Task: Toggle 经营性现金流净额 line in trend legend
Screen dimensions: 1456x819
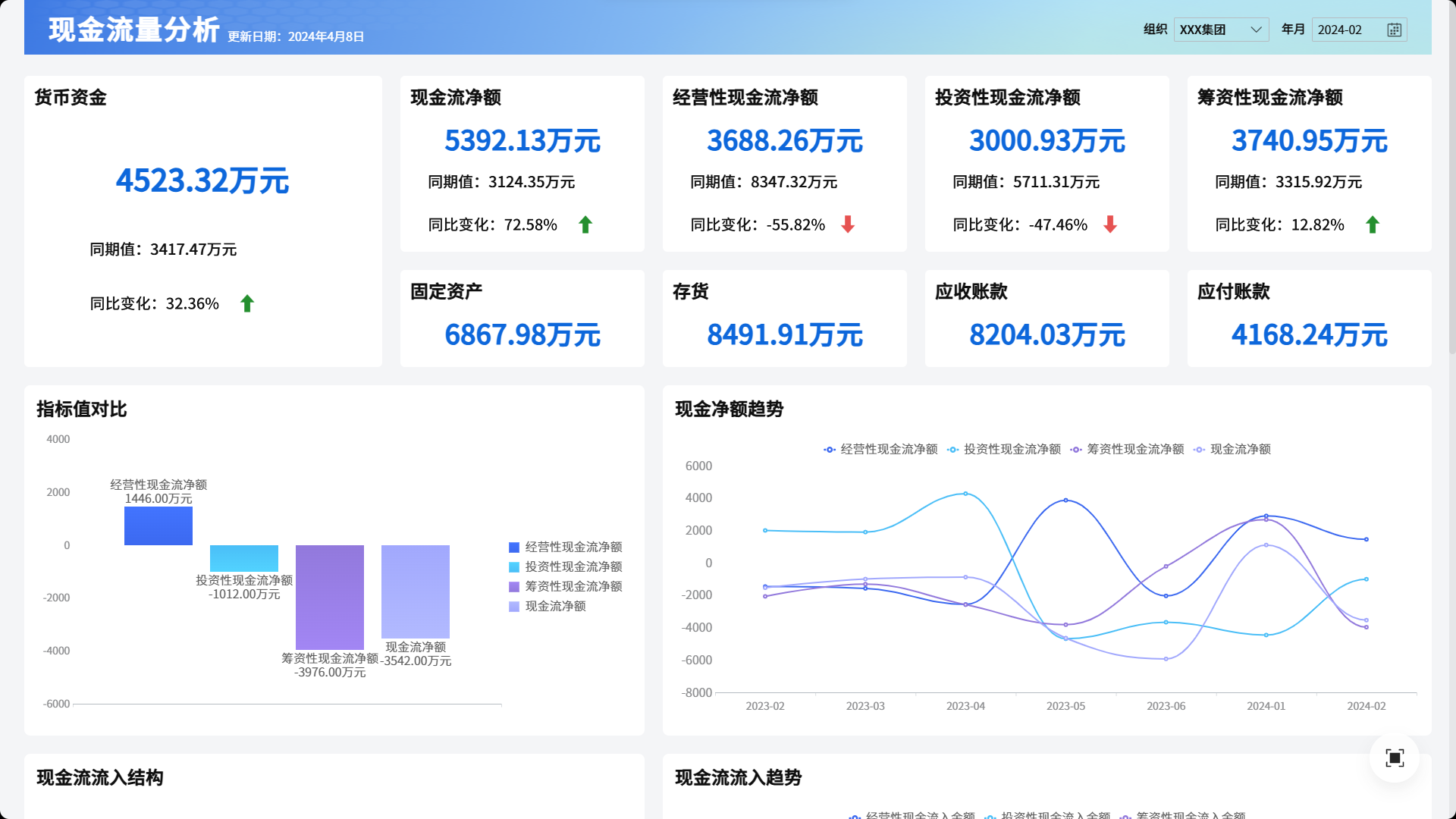Action: 880,450
